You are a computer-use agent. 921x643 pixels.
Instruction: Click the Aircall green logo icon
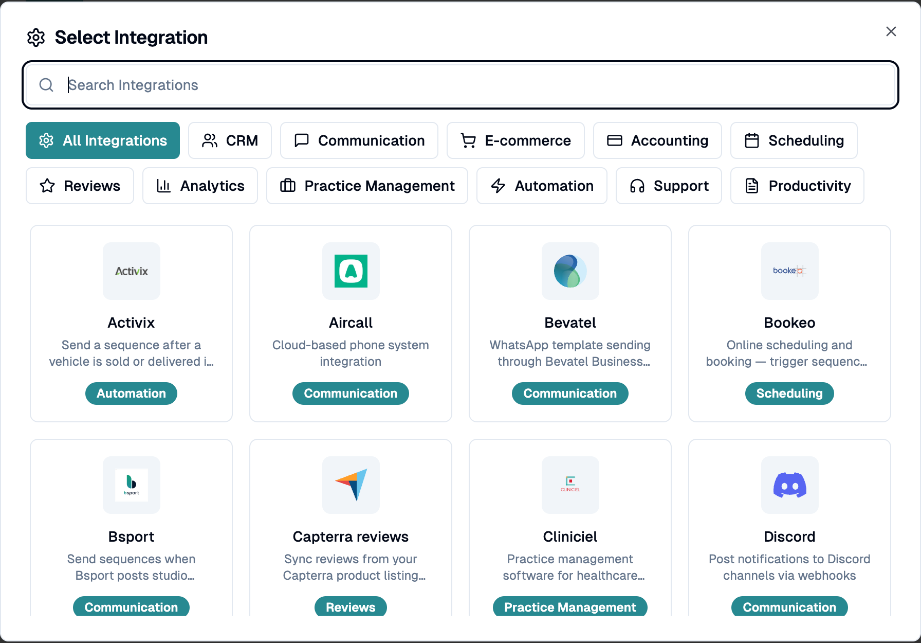tap(351, 271)
